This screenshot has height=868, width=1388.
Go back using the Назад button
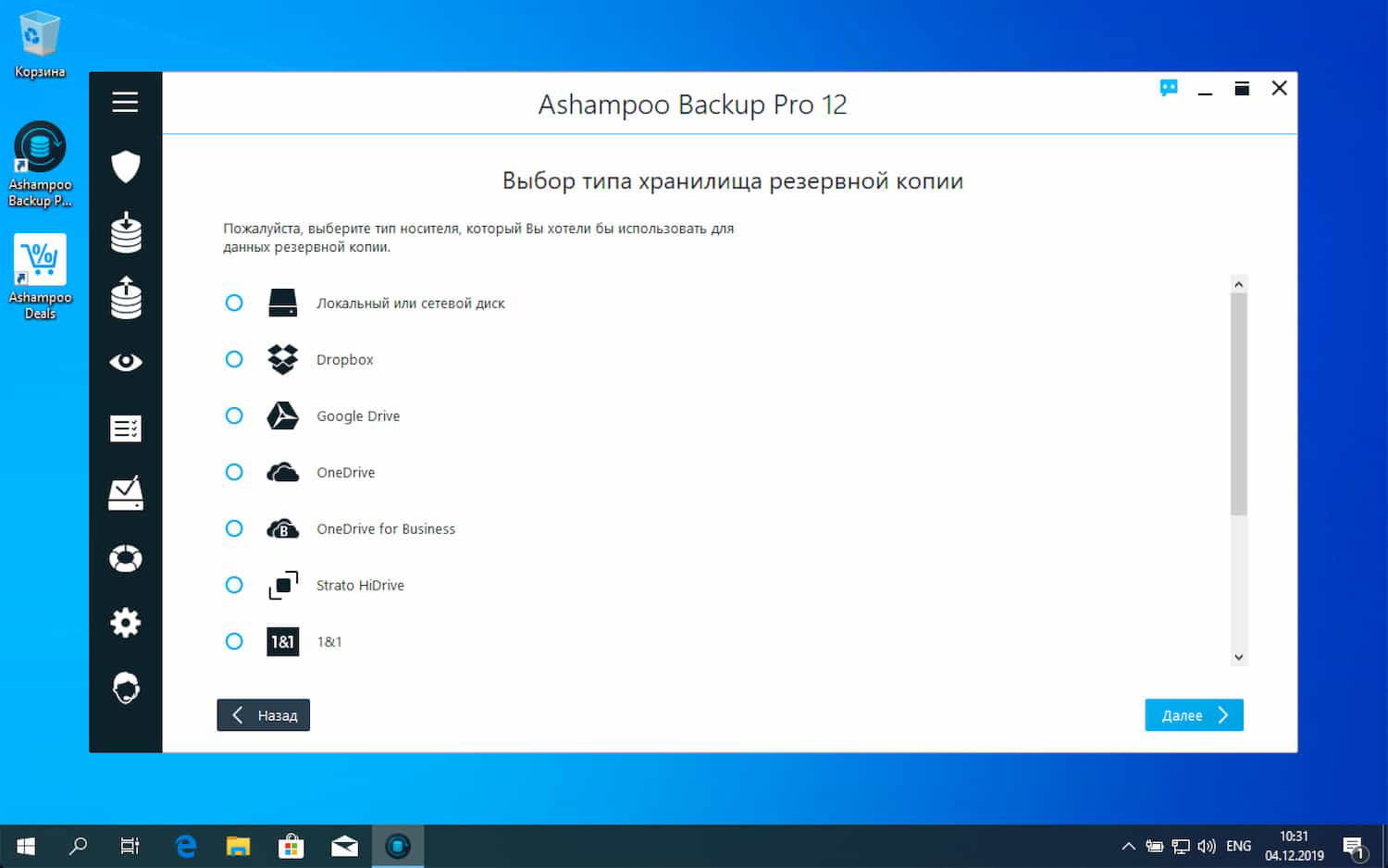tap(263, 714)
